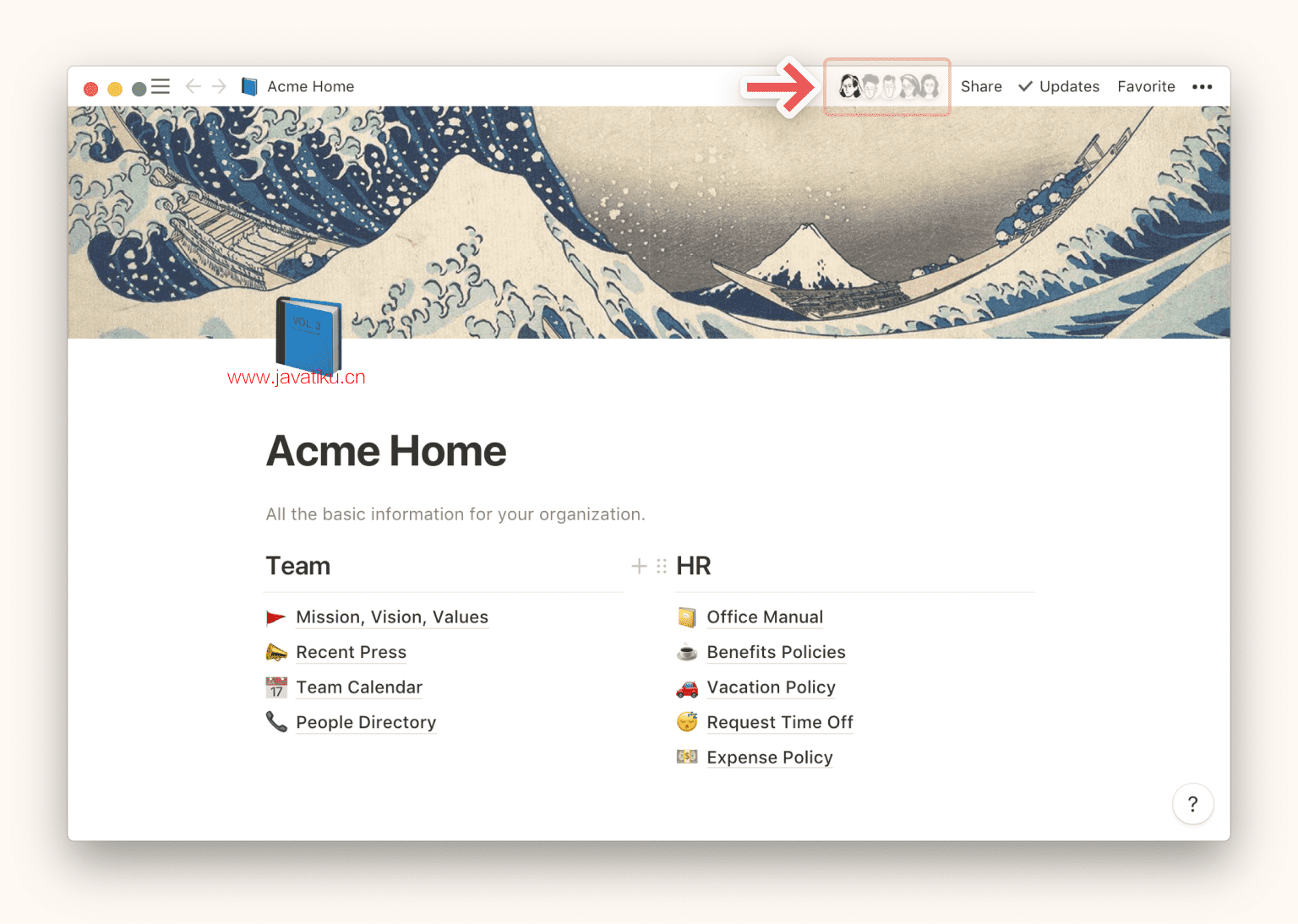Click the yellow notebook icon
This screenshot has width=1298, height=924.
coord(687,617)
